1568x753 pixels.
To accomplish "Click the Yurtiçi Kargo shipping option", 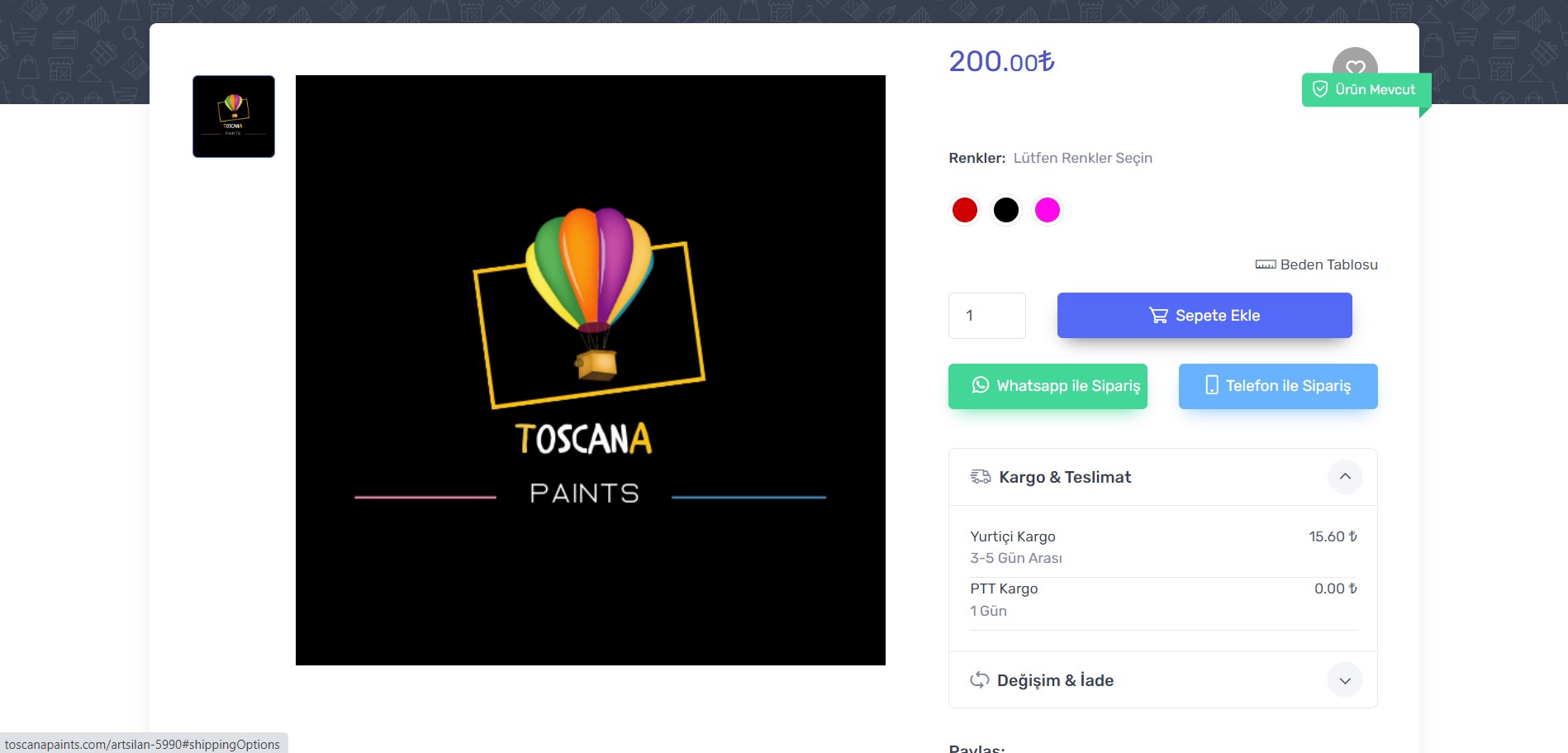I will 1163,547.
